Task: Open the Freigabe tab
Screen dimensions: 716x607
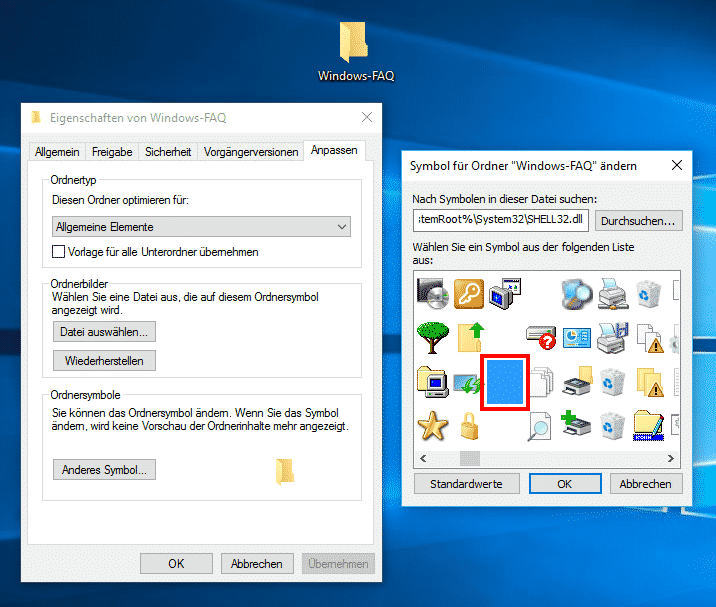Action: (112, 152)
